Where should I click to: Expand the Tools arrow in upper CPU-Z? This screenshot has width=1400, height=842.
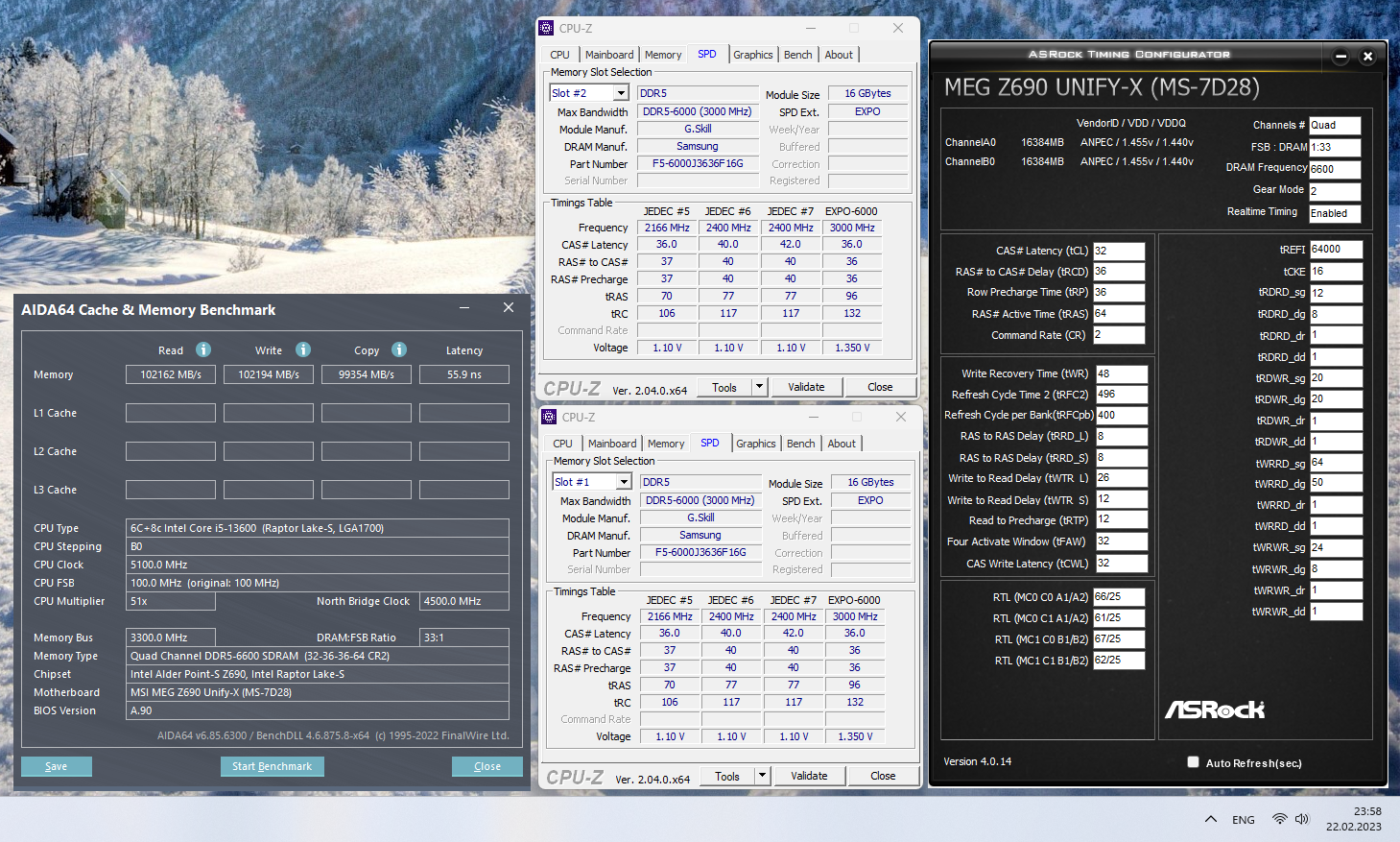pyautogui.click(x=759, y=387)
